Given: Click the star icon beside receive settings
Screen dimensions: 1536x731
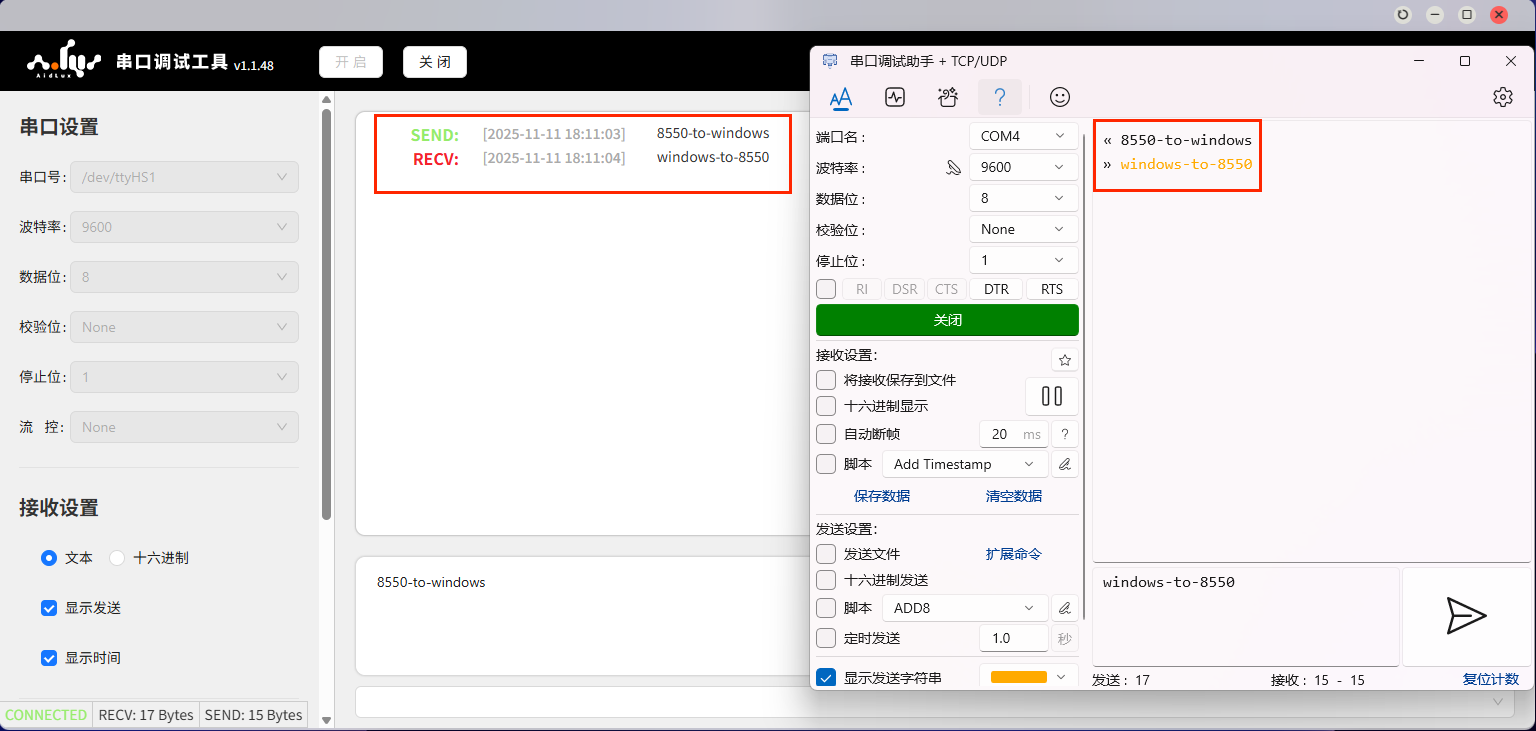Looking at the screenshot, I should pyautogui.click(x=1064, y=360).
